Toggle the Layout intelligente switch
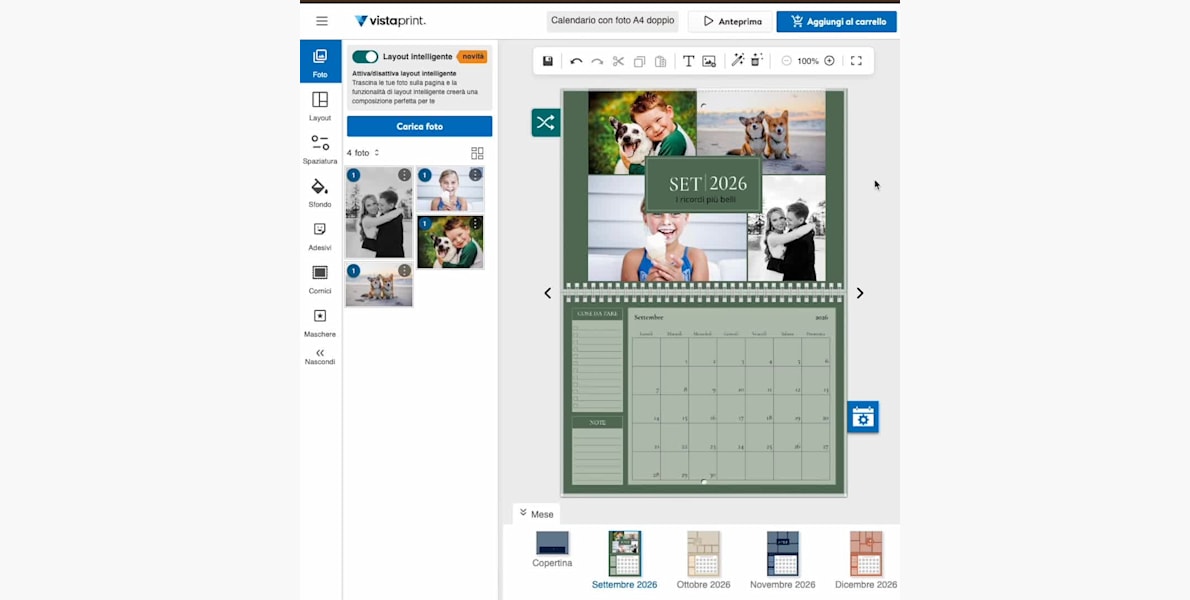1190x600 pixels. point(365,57)
